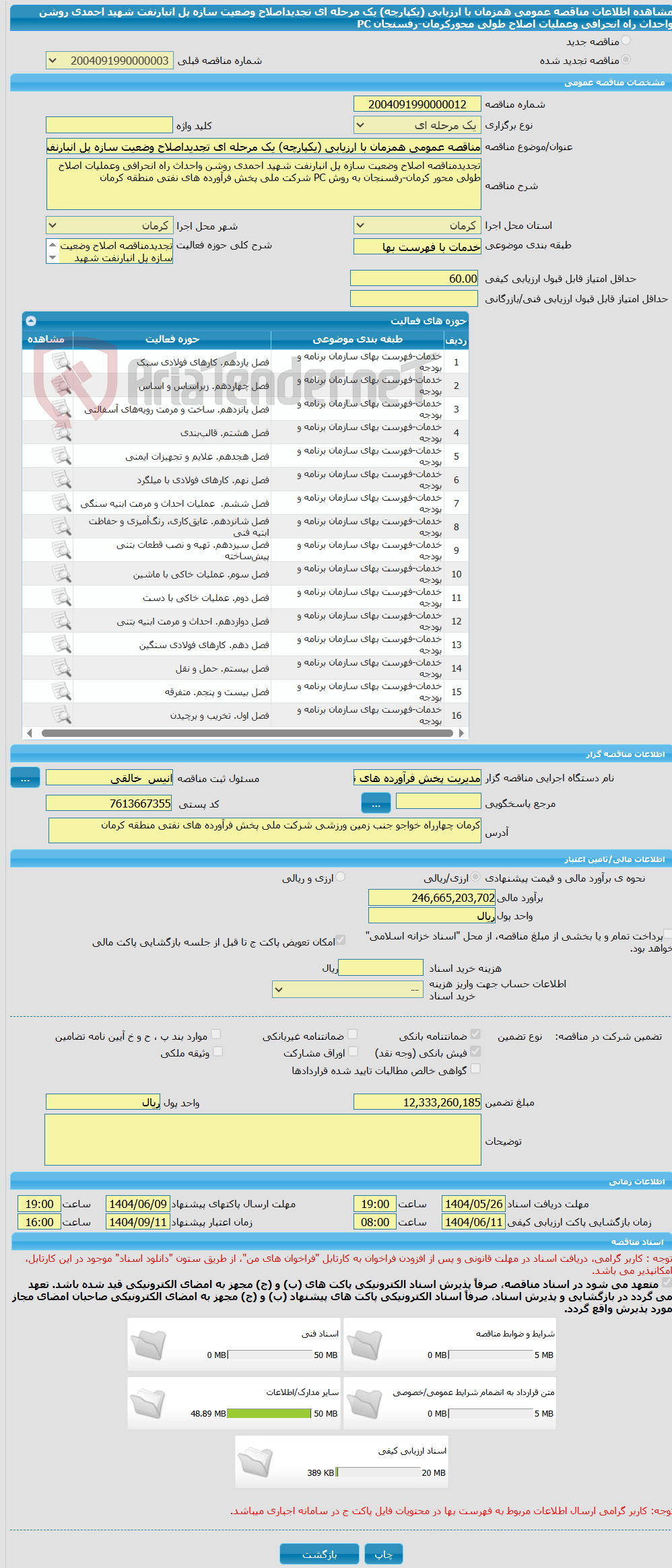Open view icon for row 12 فصل دوازدهم

coord(61,621)
